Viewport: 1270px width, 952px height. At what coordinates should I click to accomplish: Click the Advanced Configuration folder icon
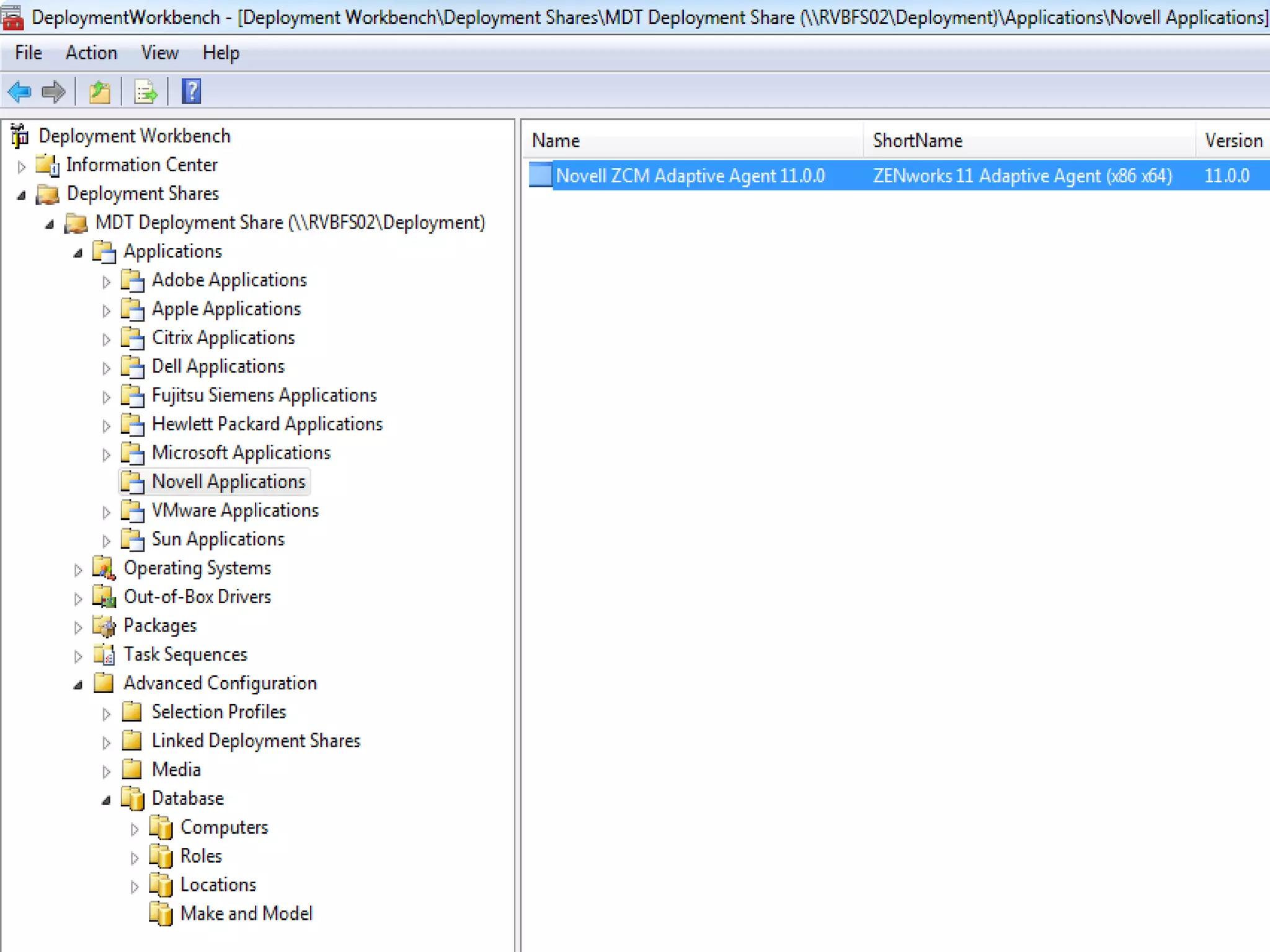point(104,683)
